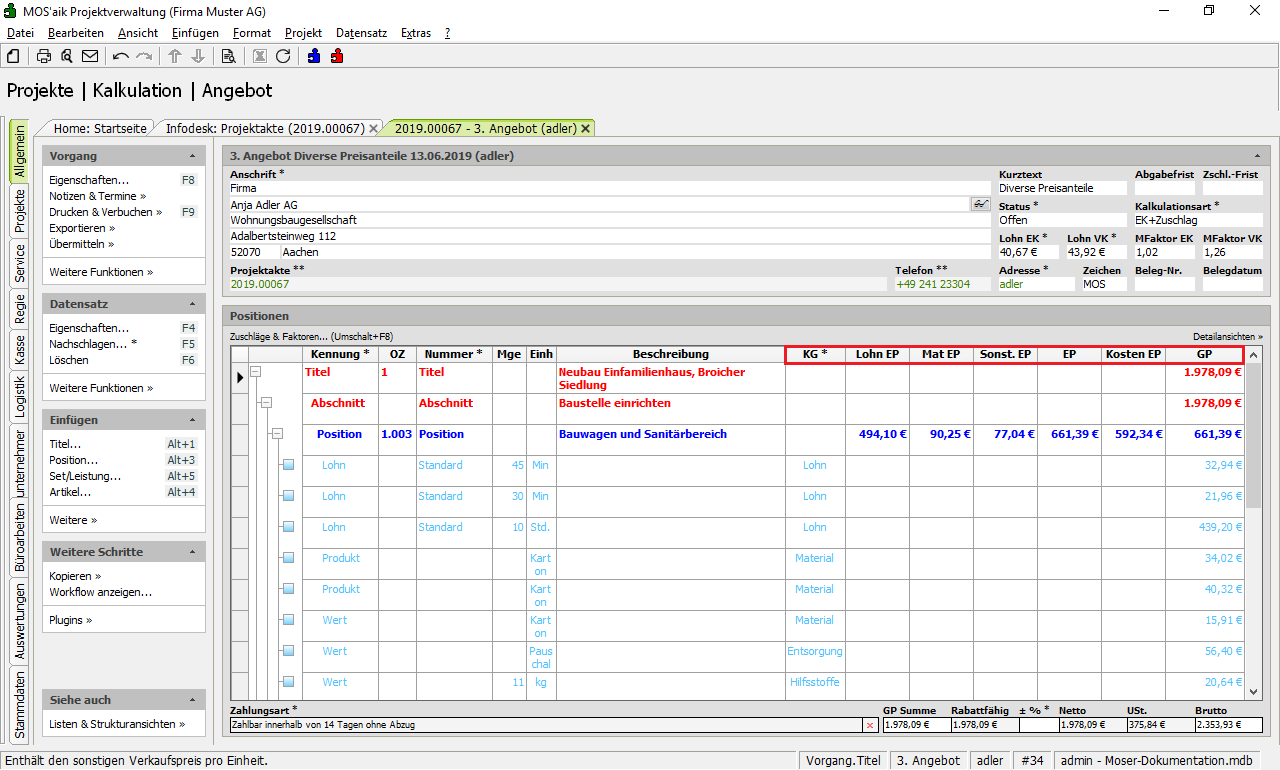Screen dimensions: 1280x770
Task: Switch to Infodesk: Projektakte tab
Action: pos(265,128)
